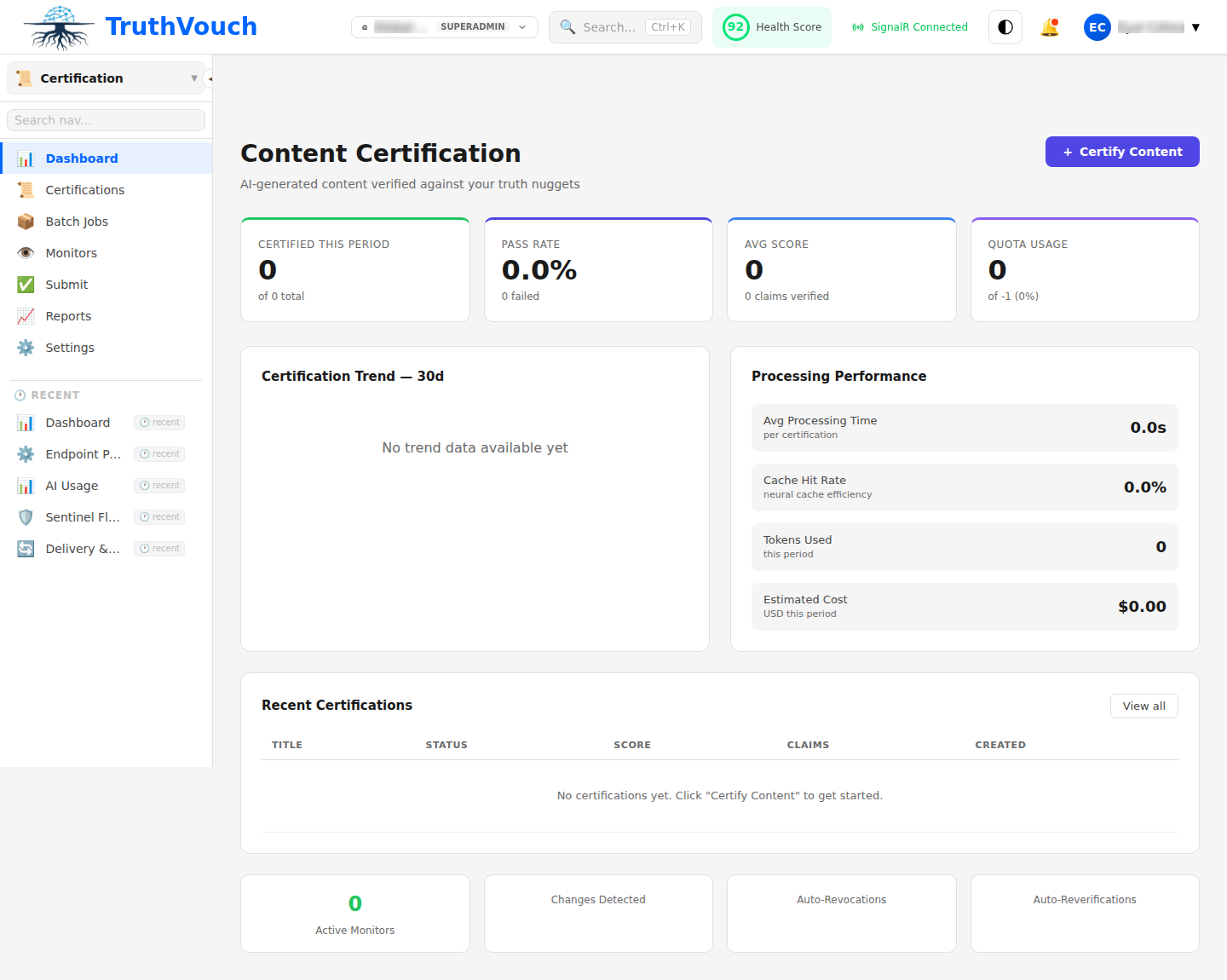1227x980 pixels.
Task: Collapse the sidebar using the arrow handle
Action: [x=210, y=78]
